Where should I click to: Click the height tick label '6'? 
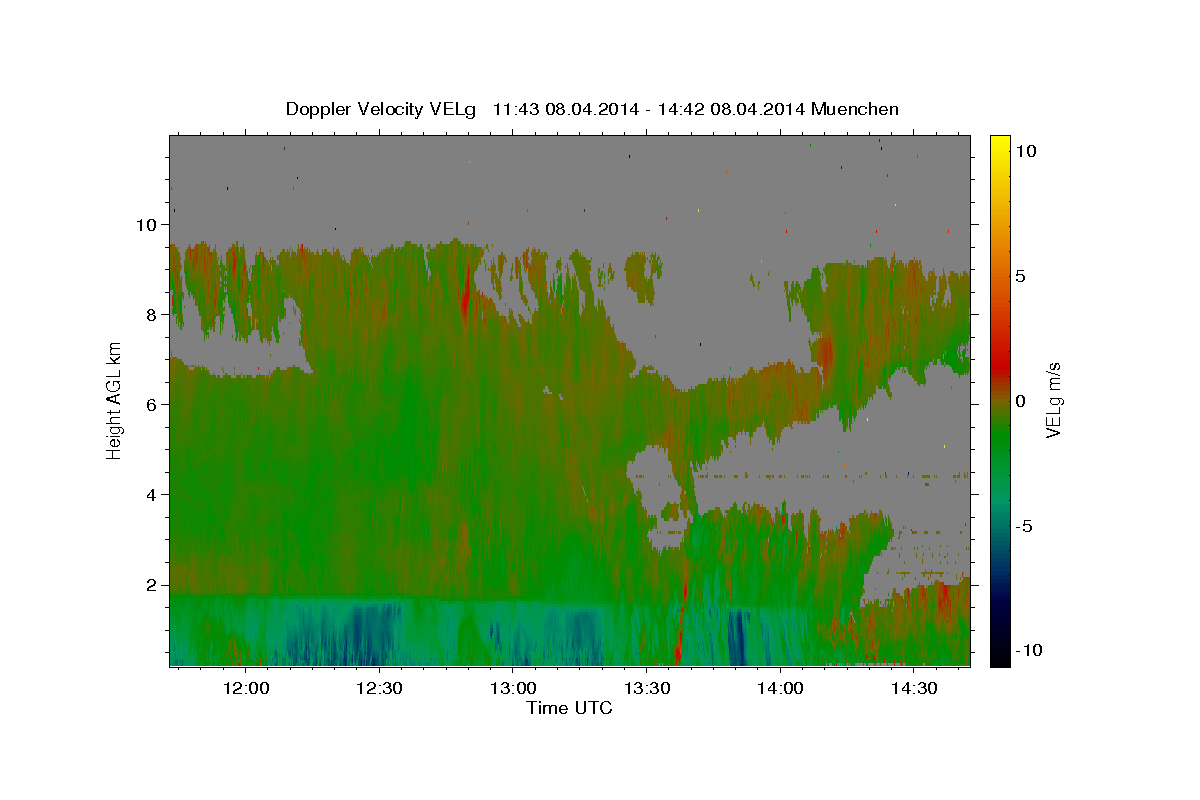[x=154, y=405]
